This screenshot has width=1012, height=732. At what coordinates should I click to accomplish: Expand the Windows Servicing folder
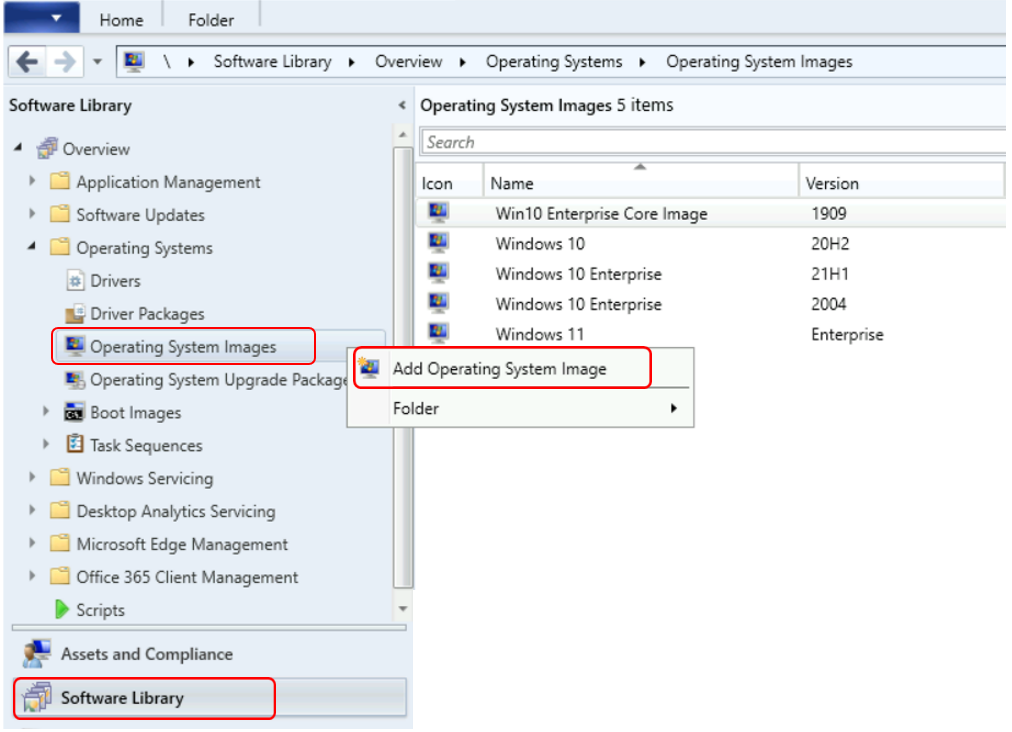[32, 477]
